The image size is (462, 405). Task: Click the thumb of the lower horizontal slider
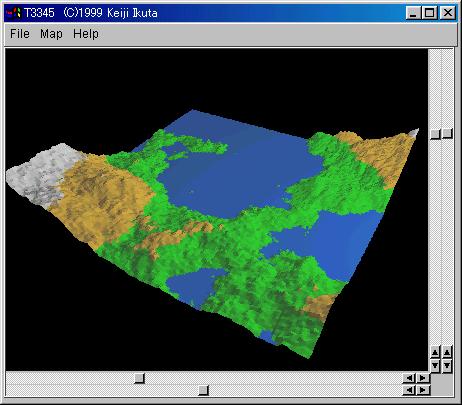click(x=203, y=390)
